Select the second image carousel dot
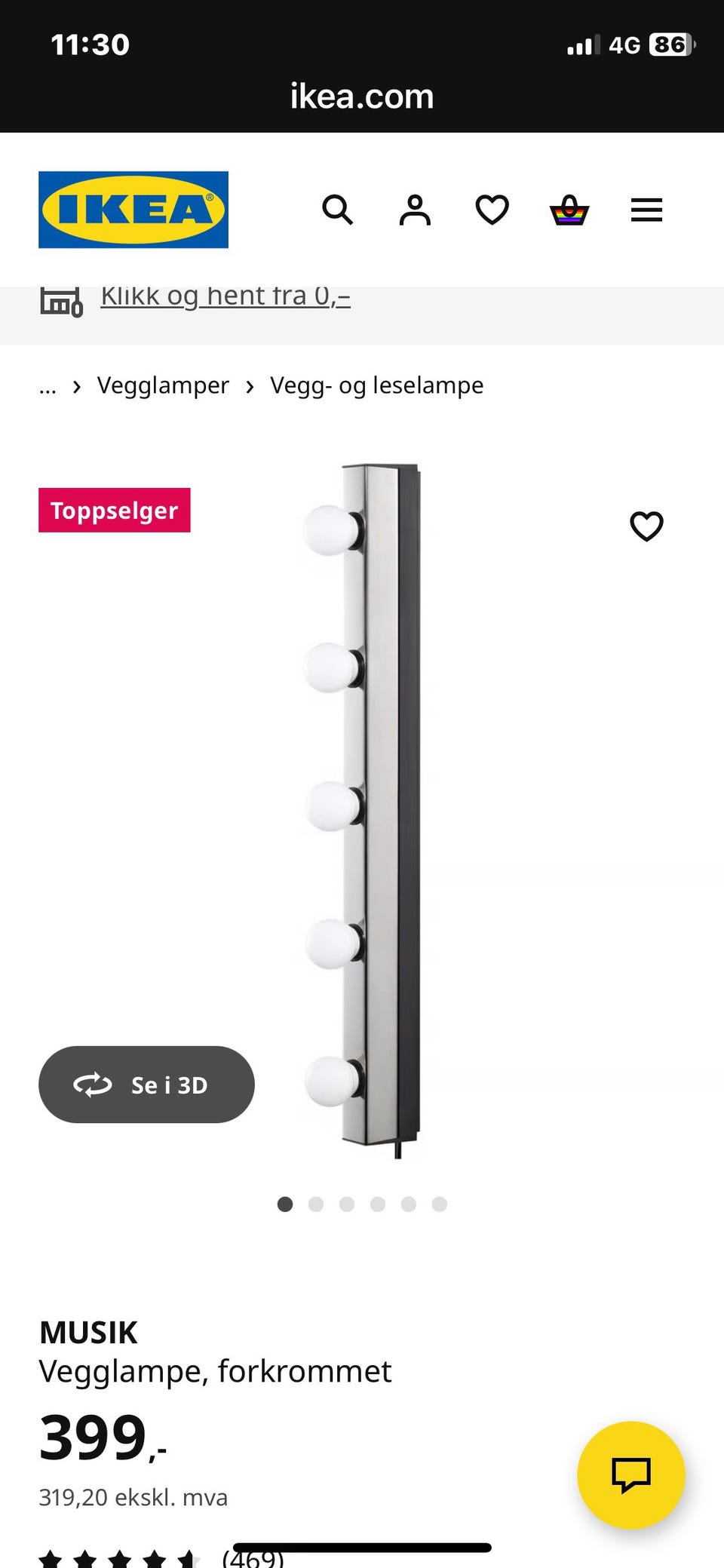 point(316,1204)
